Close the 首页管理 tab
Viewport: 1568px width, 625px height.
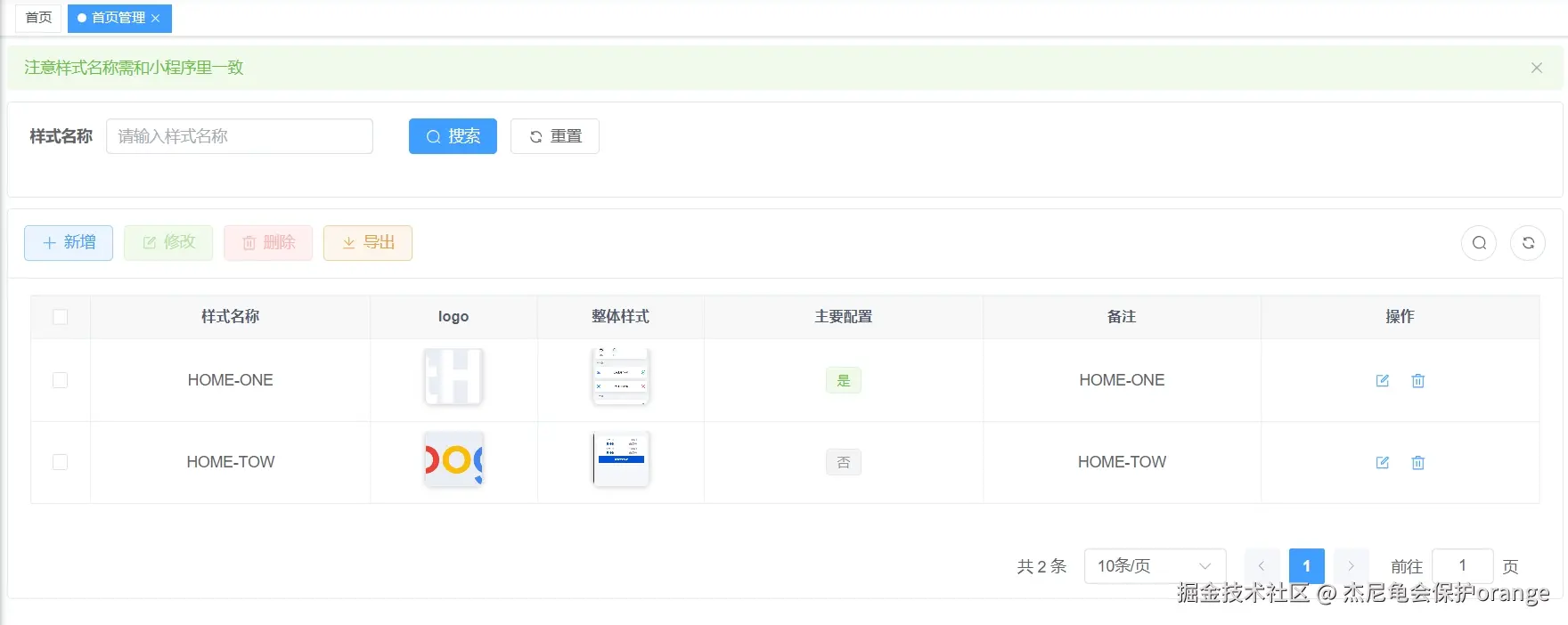coord(155,18)
